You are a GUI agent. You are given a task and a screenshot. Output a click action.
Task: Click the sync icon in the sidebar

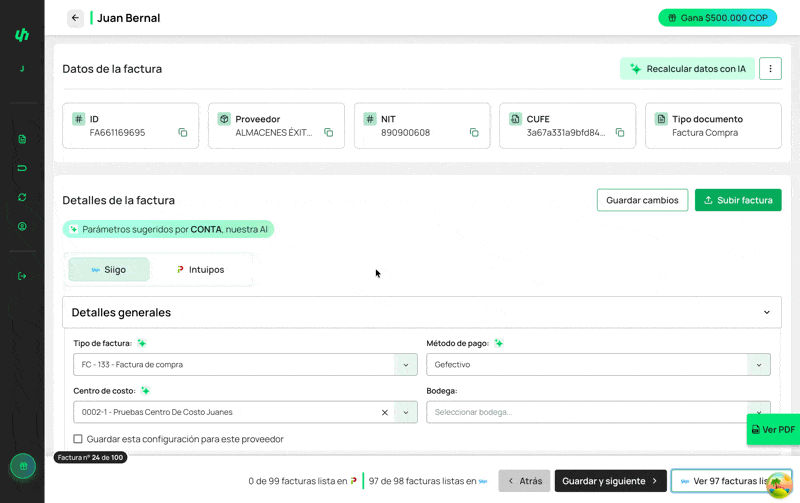tap(22, 197)
